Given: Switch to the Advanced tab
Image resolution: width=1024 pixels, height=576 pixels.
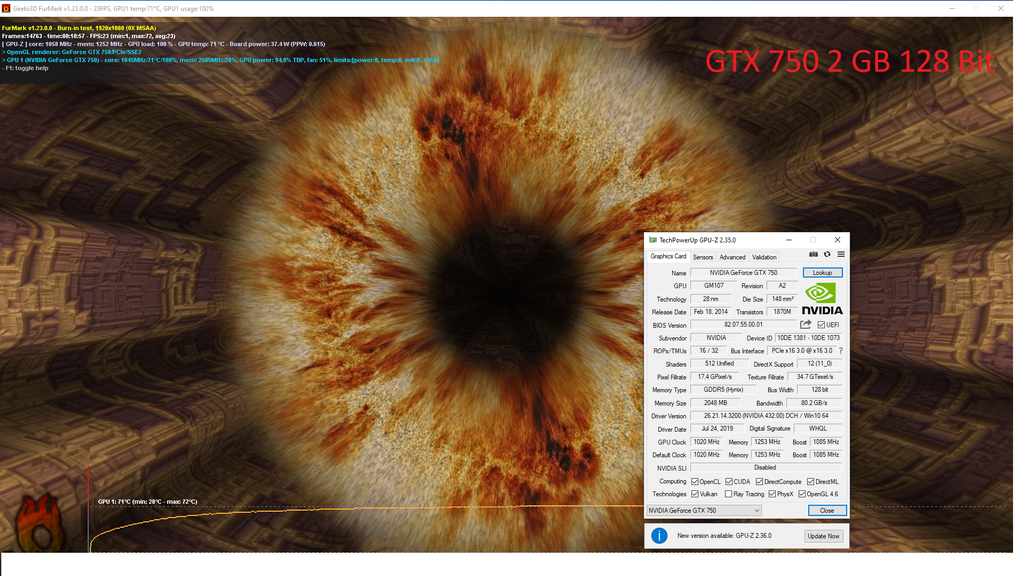Looking at the screenshot, I should coord(732,257).
